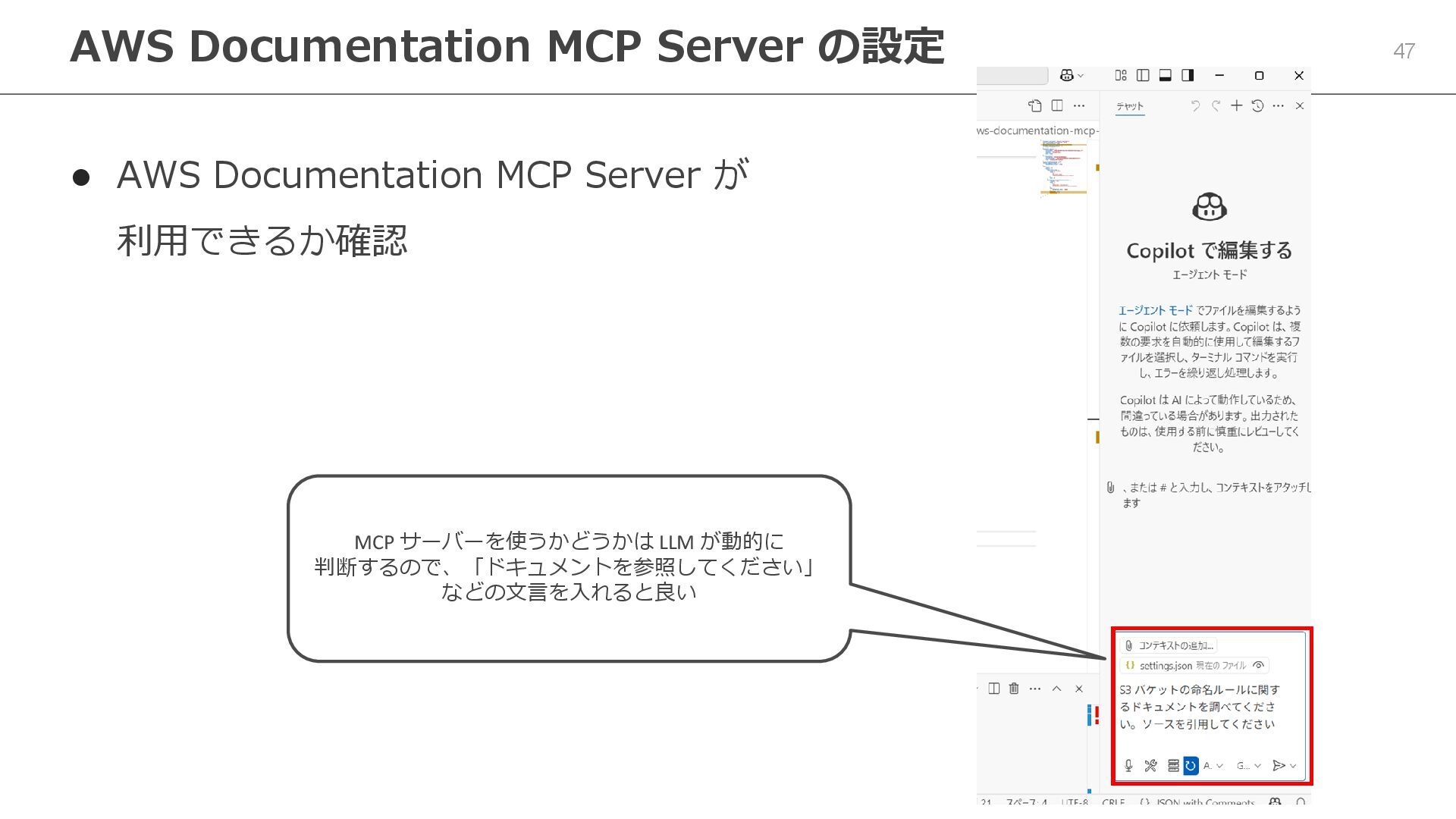Start voice chat with microphone icon
This screenshot has width=1456, height=819.
pos(1128,765)
